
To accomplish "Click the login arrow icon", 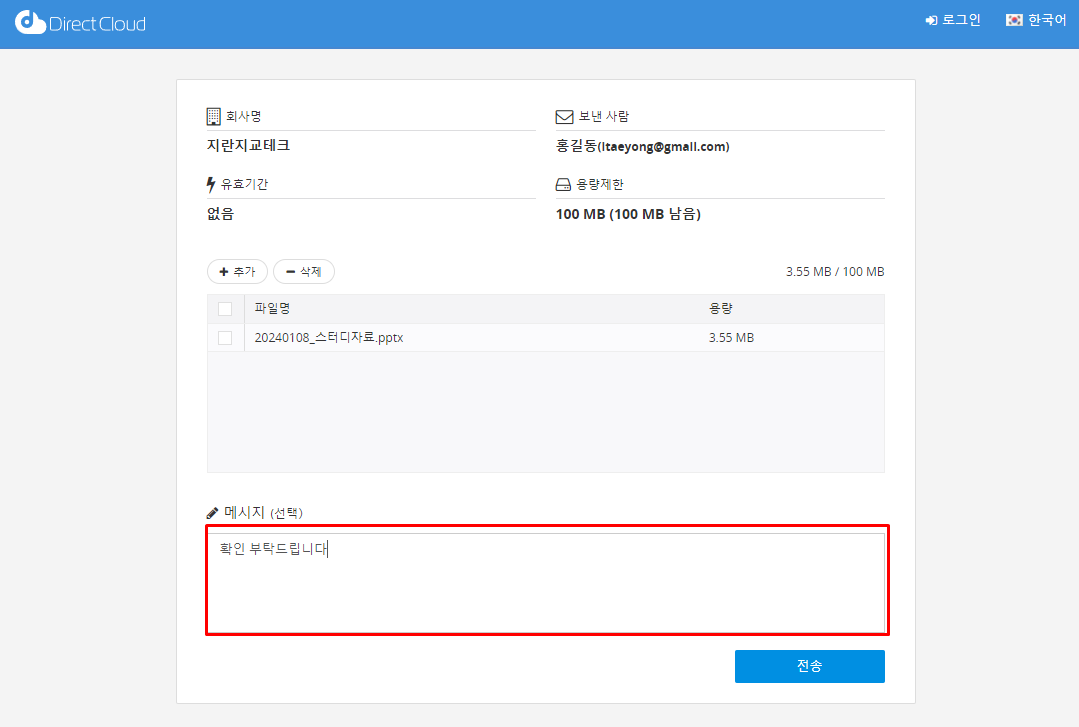I will pyautogui.click(x=930, y=20).
